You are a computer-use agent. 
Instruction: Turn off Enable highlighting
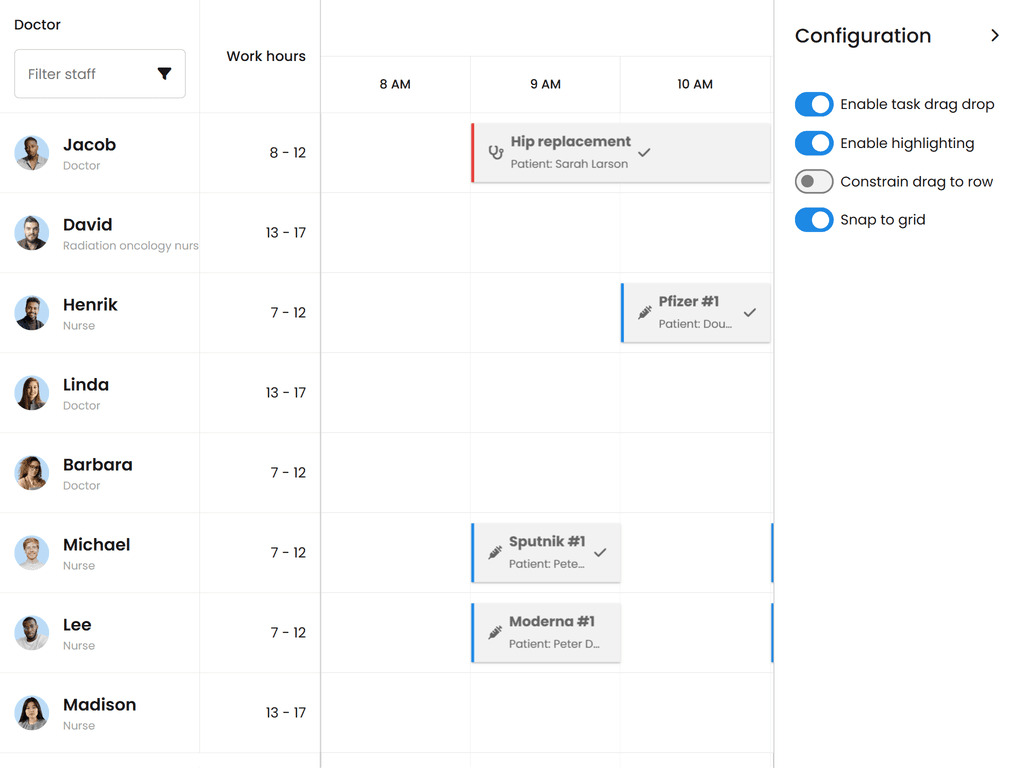(815, 143)
